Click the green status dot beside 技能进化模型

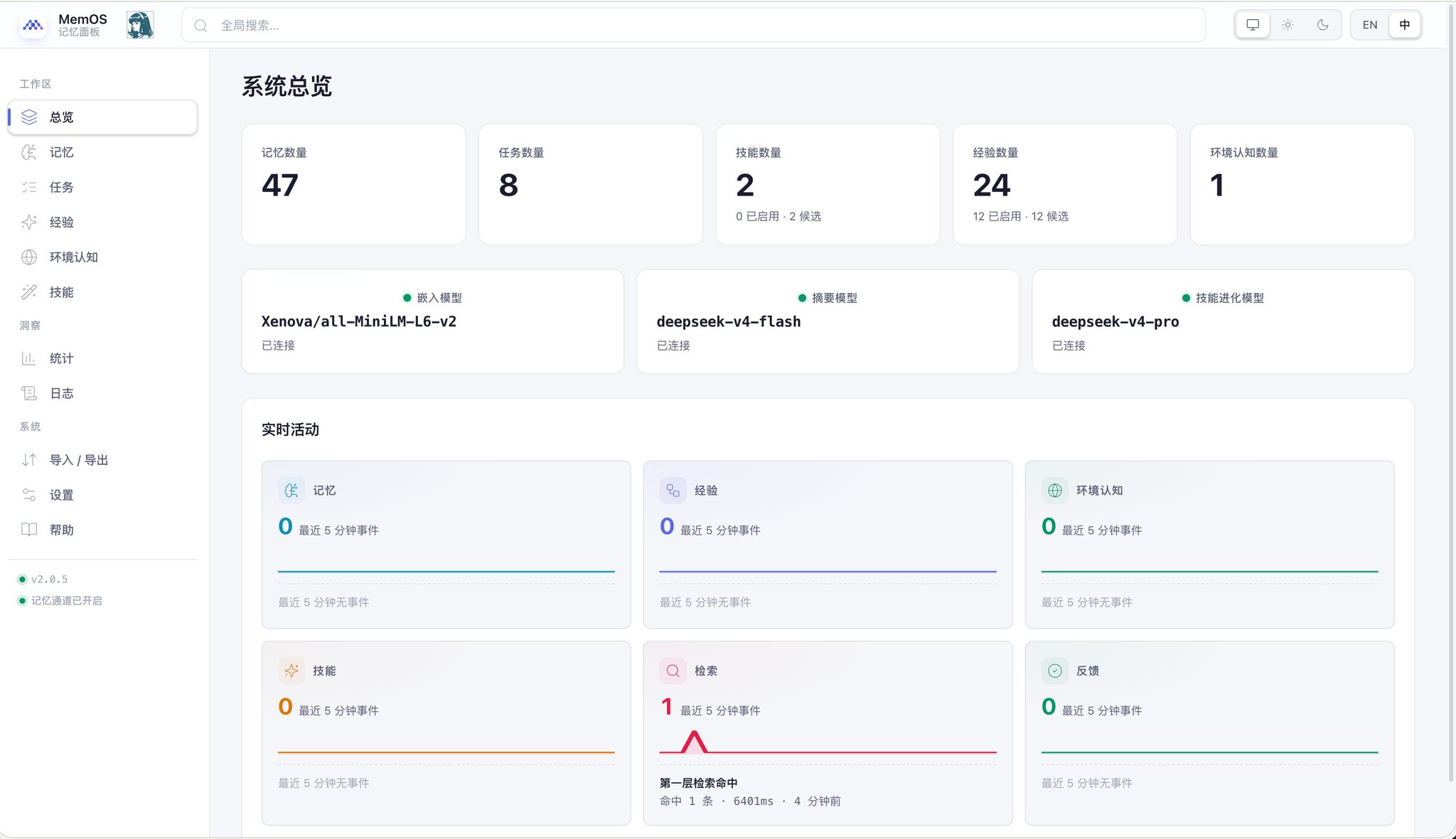(x=1186, y=298)
